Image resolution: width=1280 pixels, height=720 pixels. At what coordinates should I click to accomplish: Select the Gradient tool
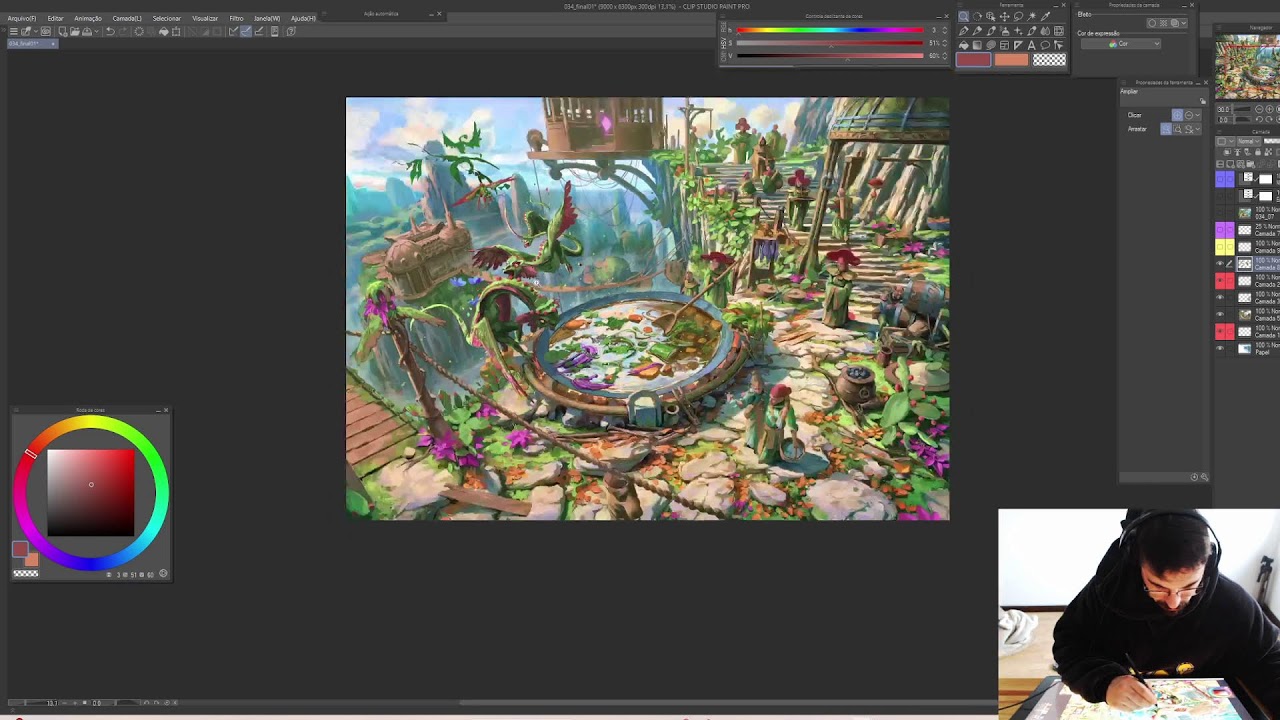pos(977,45)
